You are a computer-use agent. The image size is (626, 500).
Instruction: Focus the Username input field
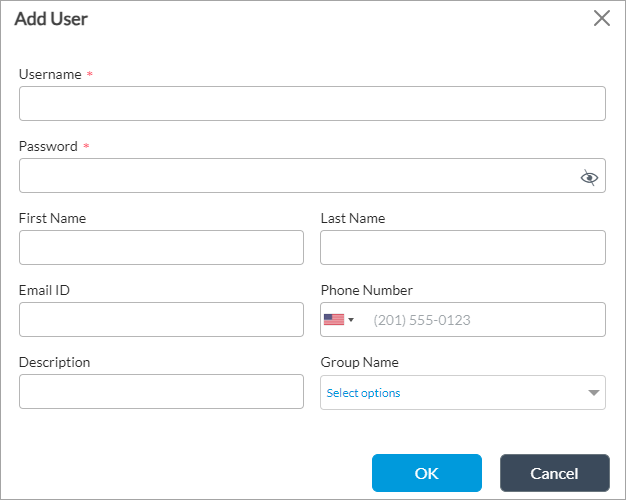[x=312, y=104]
